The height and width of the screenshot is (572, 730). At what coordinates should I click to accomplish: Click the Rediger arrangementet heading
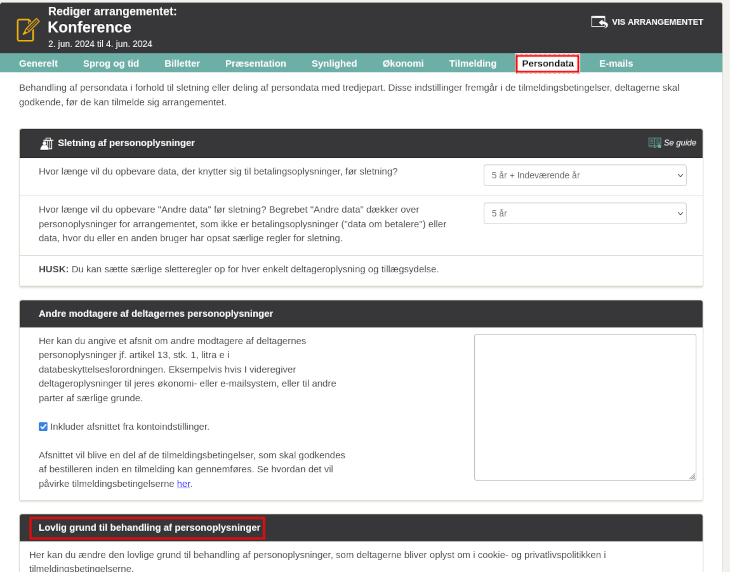tap(112, 11)
